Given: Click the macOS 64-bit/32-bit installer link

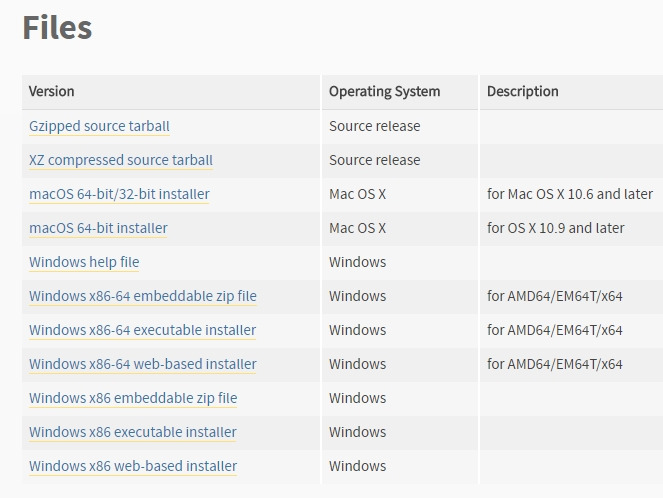Looking at the screenshot, I should click(119, 194).
